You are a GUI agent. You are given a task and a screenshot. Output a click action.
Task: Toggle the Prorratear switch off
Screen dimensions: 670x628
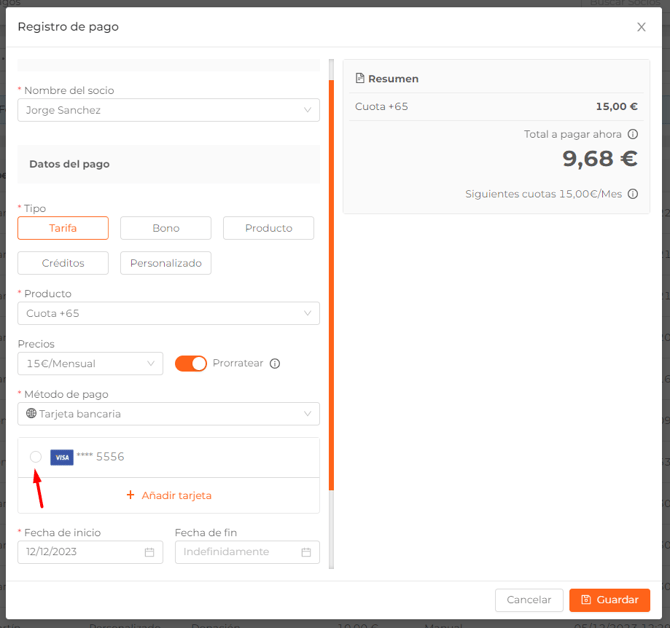coord(191,364)
